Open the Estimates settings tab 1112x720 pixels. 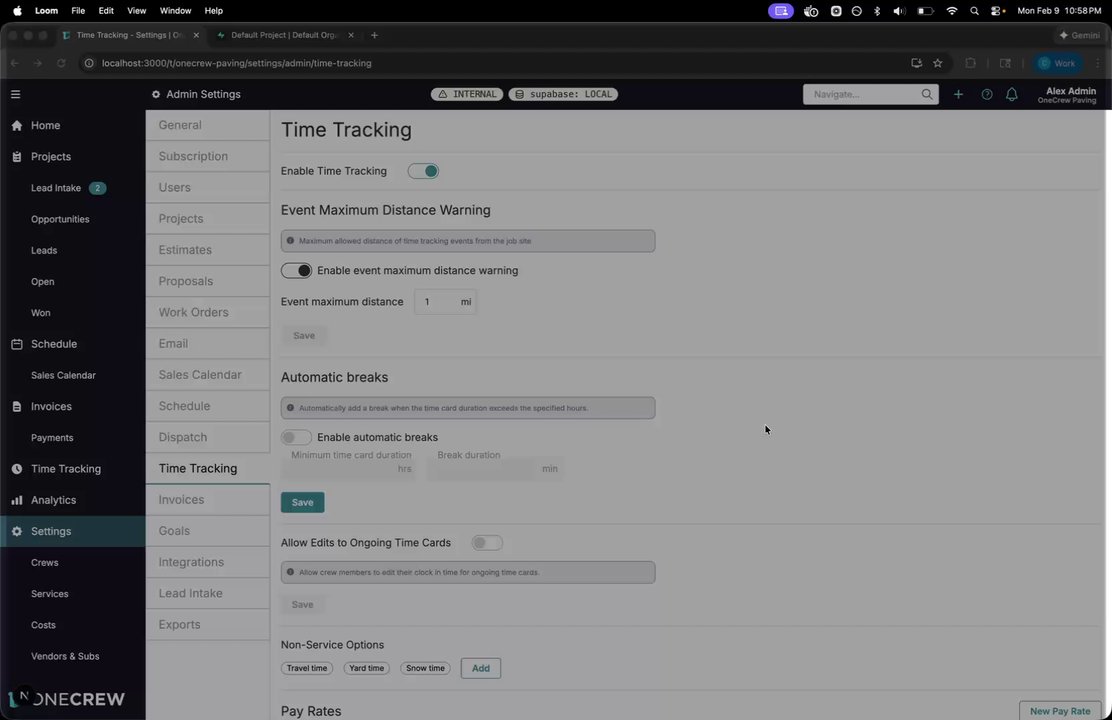[x=208, y=250]
